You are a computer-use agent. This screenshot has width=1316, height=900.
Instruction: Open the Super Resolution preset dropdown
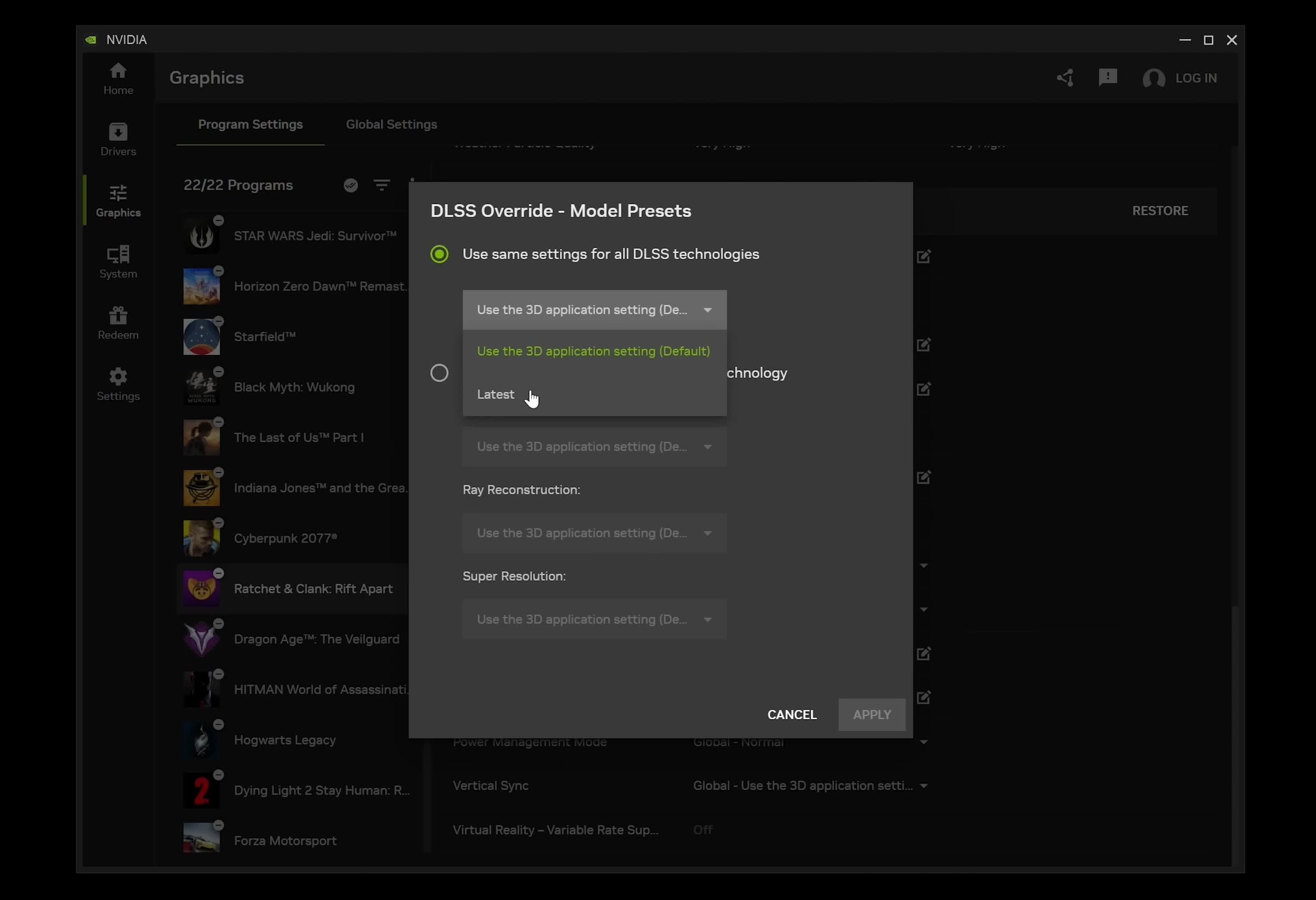coord(594,619)
